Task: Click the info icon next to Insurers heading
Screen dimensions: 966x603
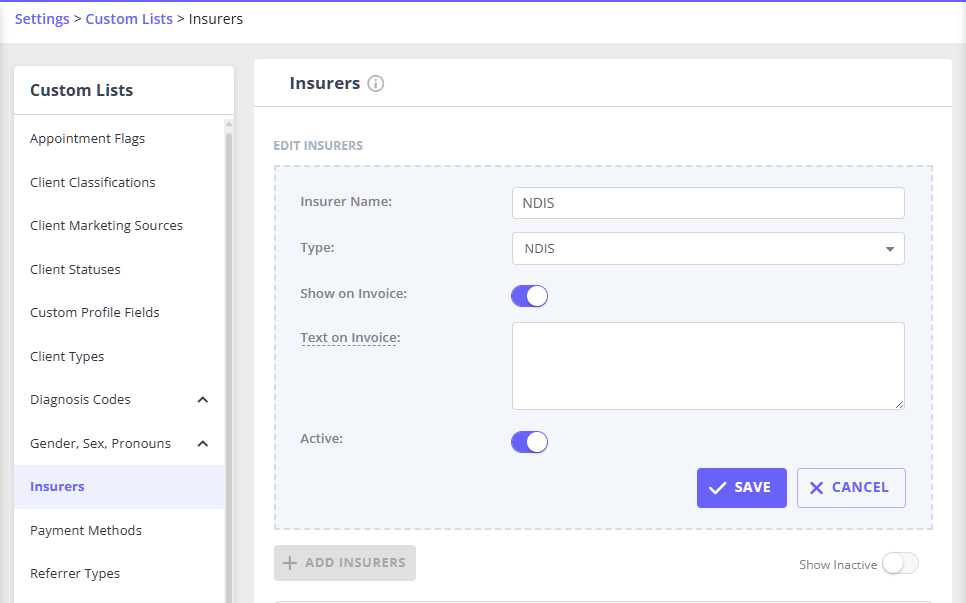Action: click(376, 84)
